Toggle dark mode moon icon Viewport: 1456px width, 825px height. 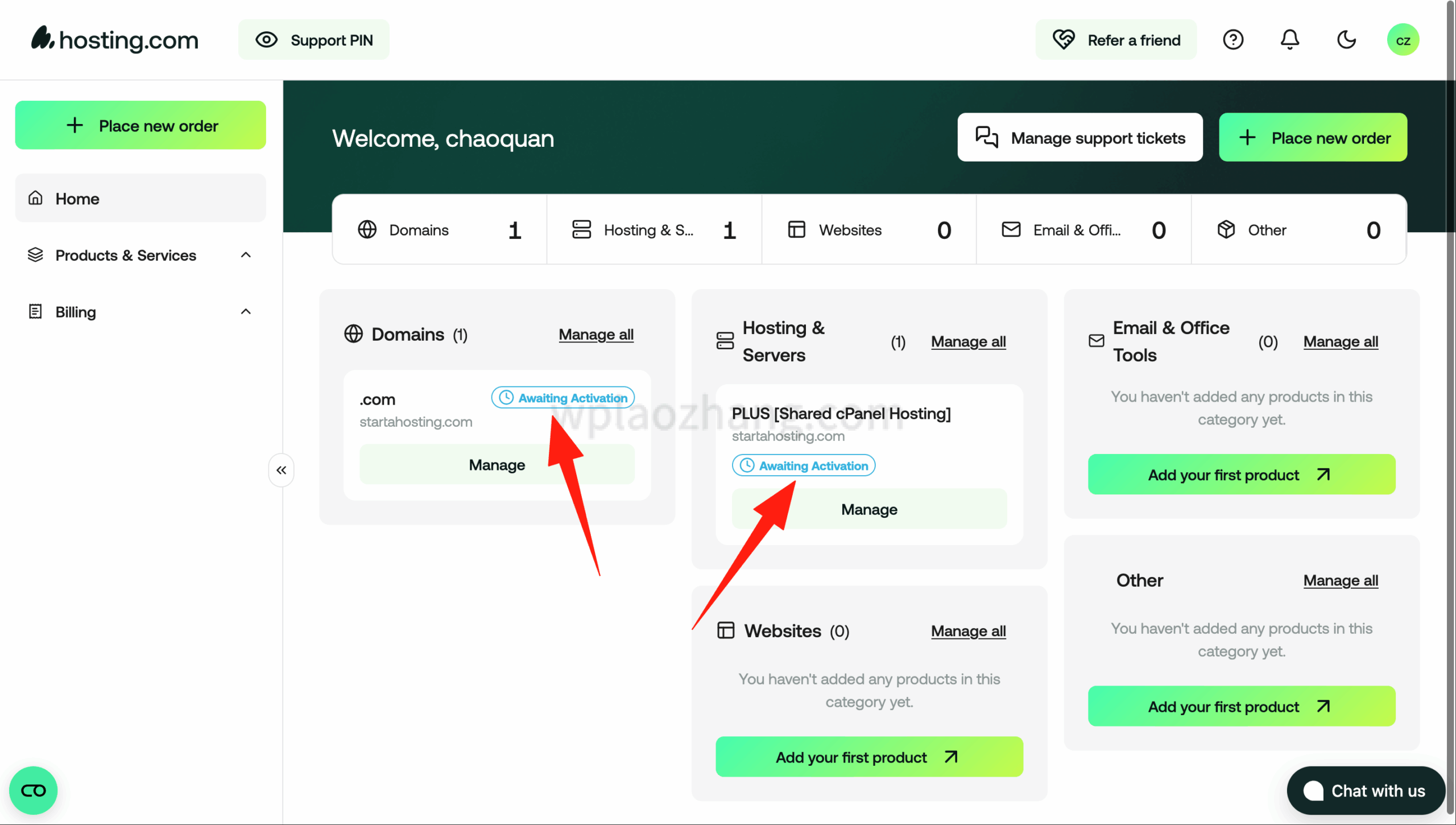tap(1346, 40)
